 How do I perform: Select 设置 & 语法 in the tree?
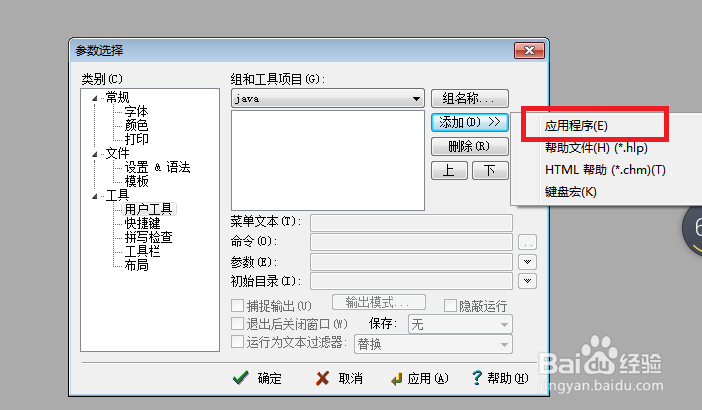click(x=157, y=167)
